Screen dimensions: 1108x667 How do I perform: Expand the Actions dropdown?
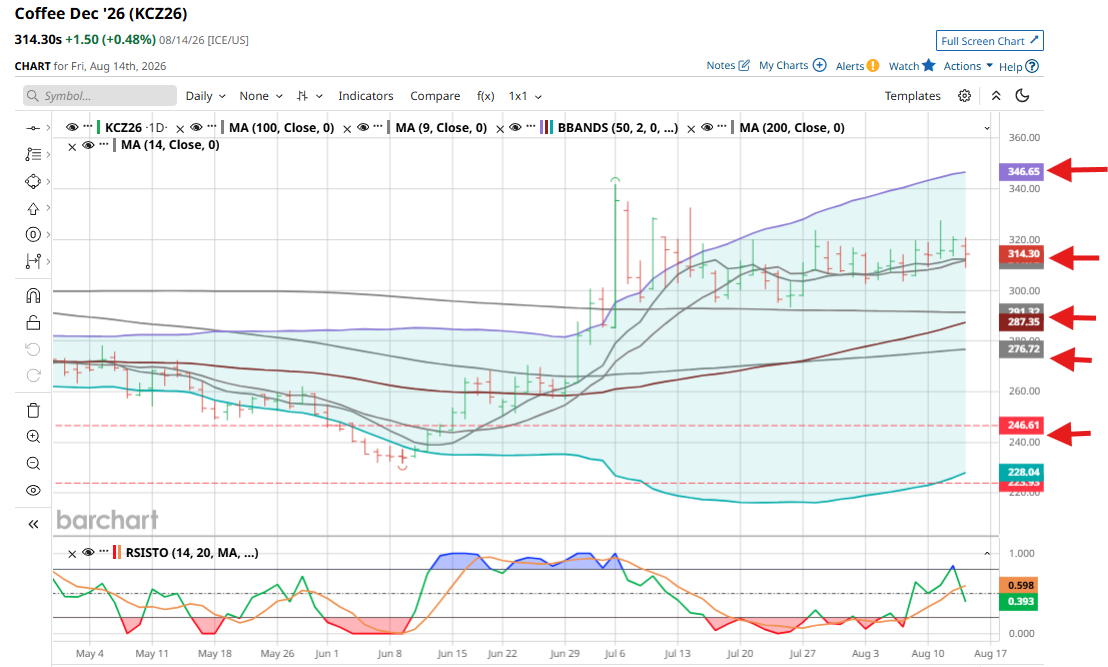pyautogui.click(x=968, y=66)
